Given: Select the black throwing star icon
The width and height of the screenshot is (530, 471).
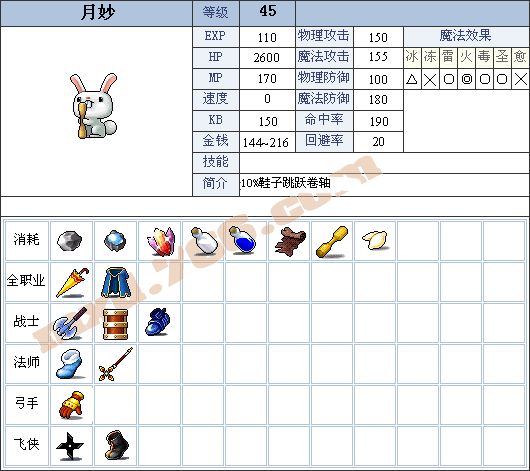Looking at the screenshot, I should [x=70, y=446].
